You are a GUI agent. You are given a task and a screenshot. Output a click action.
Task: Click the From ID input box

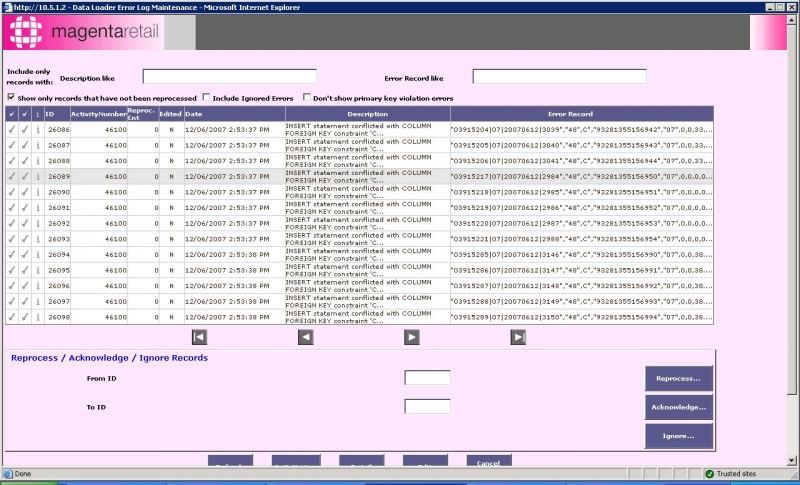[x=428, y=377]
